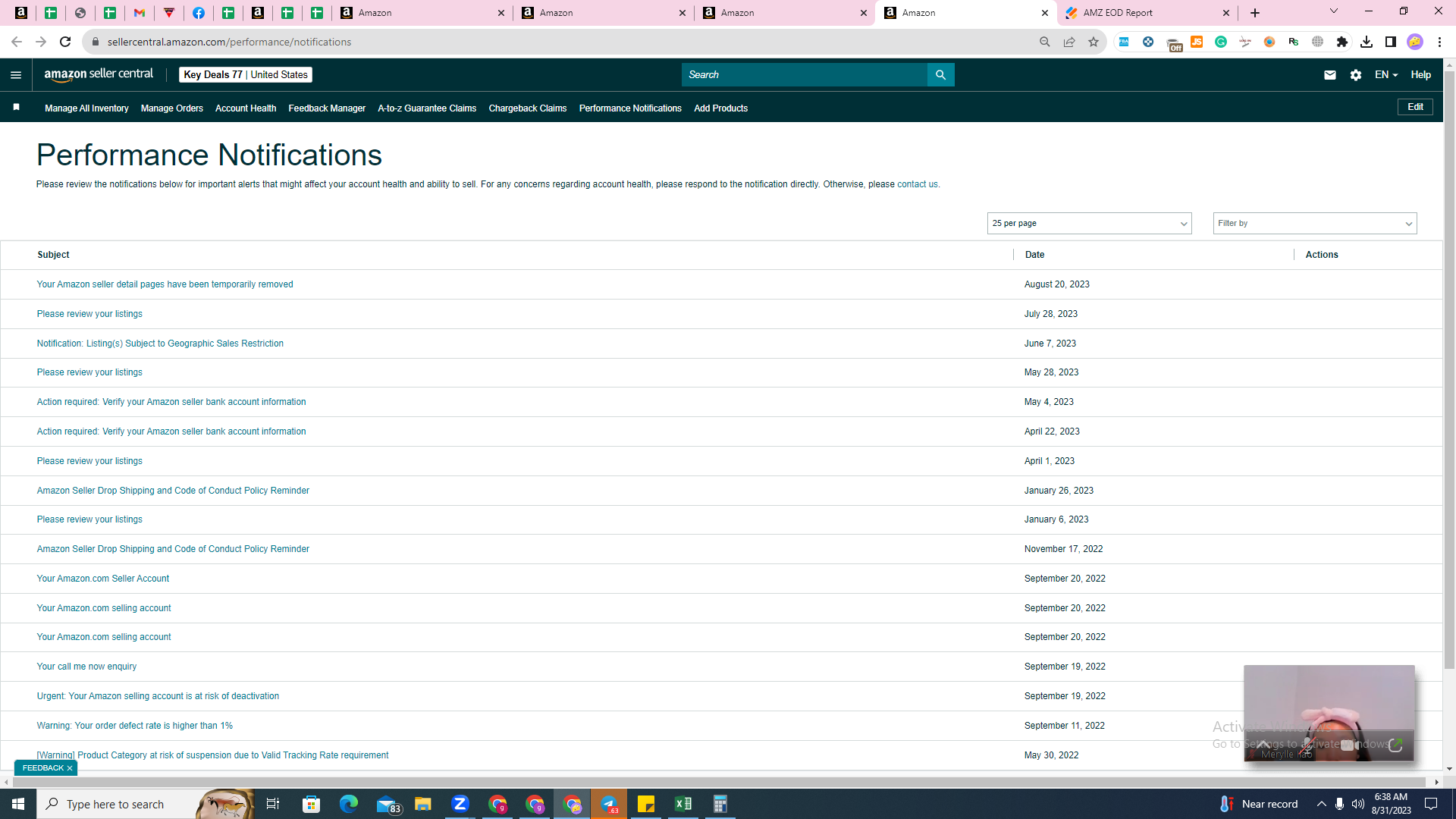This screenshot has height=819, width=1456.
Task: Click the zoom magnifier in the address bar
Action: tap(1045, 42)
